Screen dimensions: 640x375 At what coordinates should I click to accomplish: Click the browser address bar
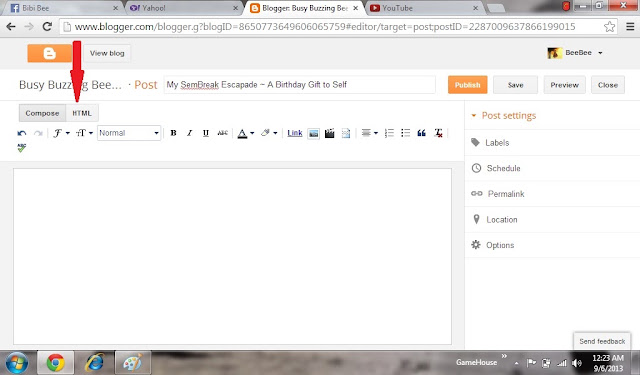[339, 27]
